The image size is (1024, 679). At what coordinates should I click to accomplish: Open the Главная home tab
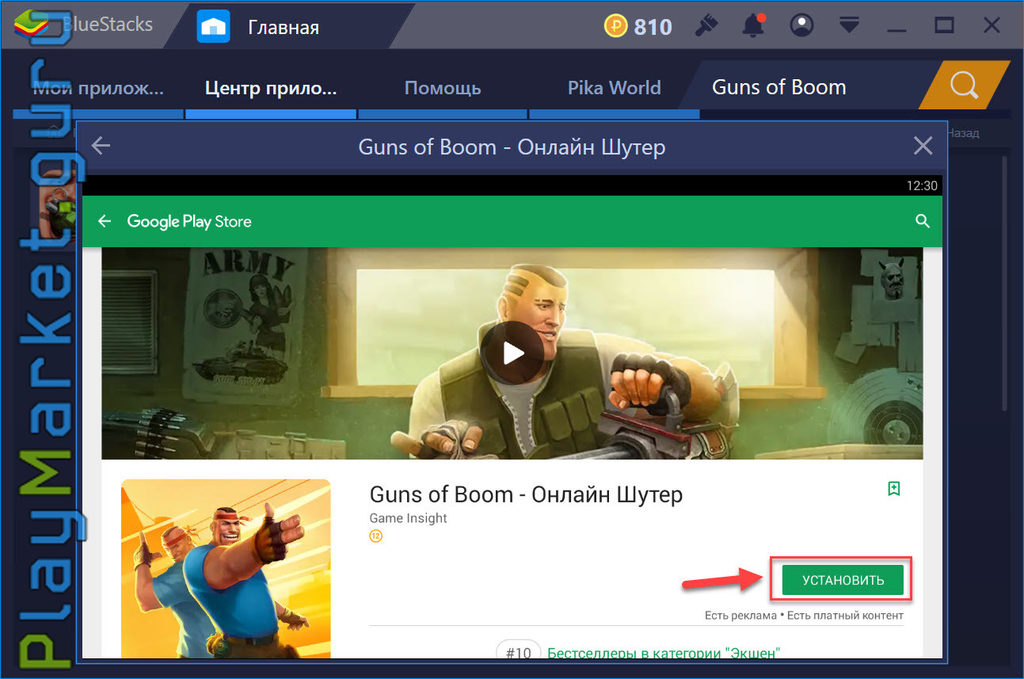point(283,27)
